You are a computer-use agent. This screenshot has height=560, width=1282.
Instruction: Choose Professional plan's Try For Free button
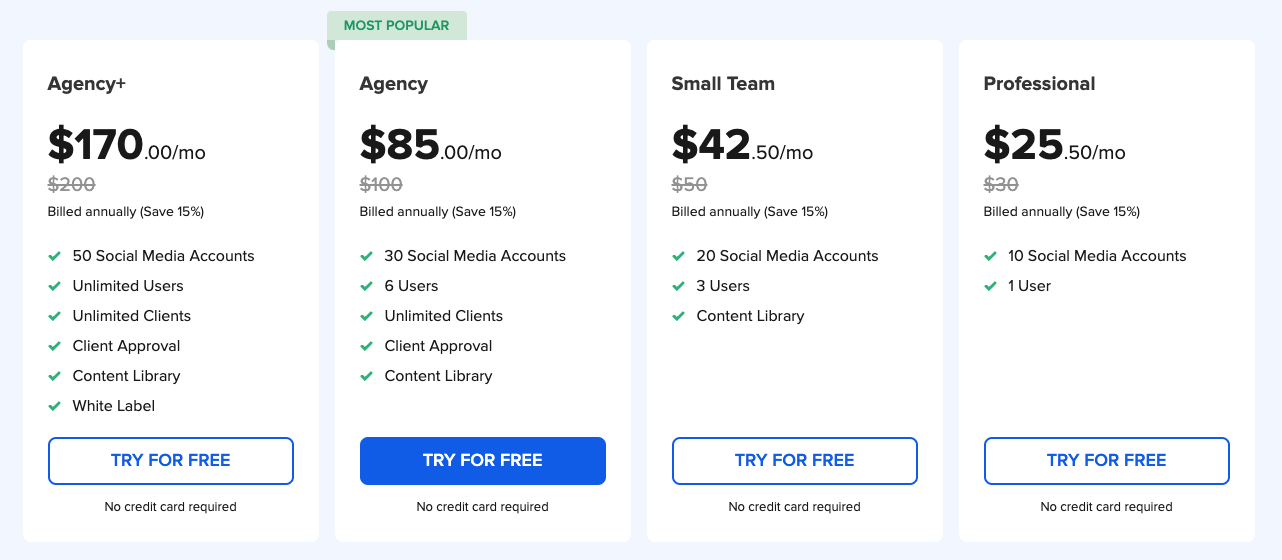(1106, 461)
